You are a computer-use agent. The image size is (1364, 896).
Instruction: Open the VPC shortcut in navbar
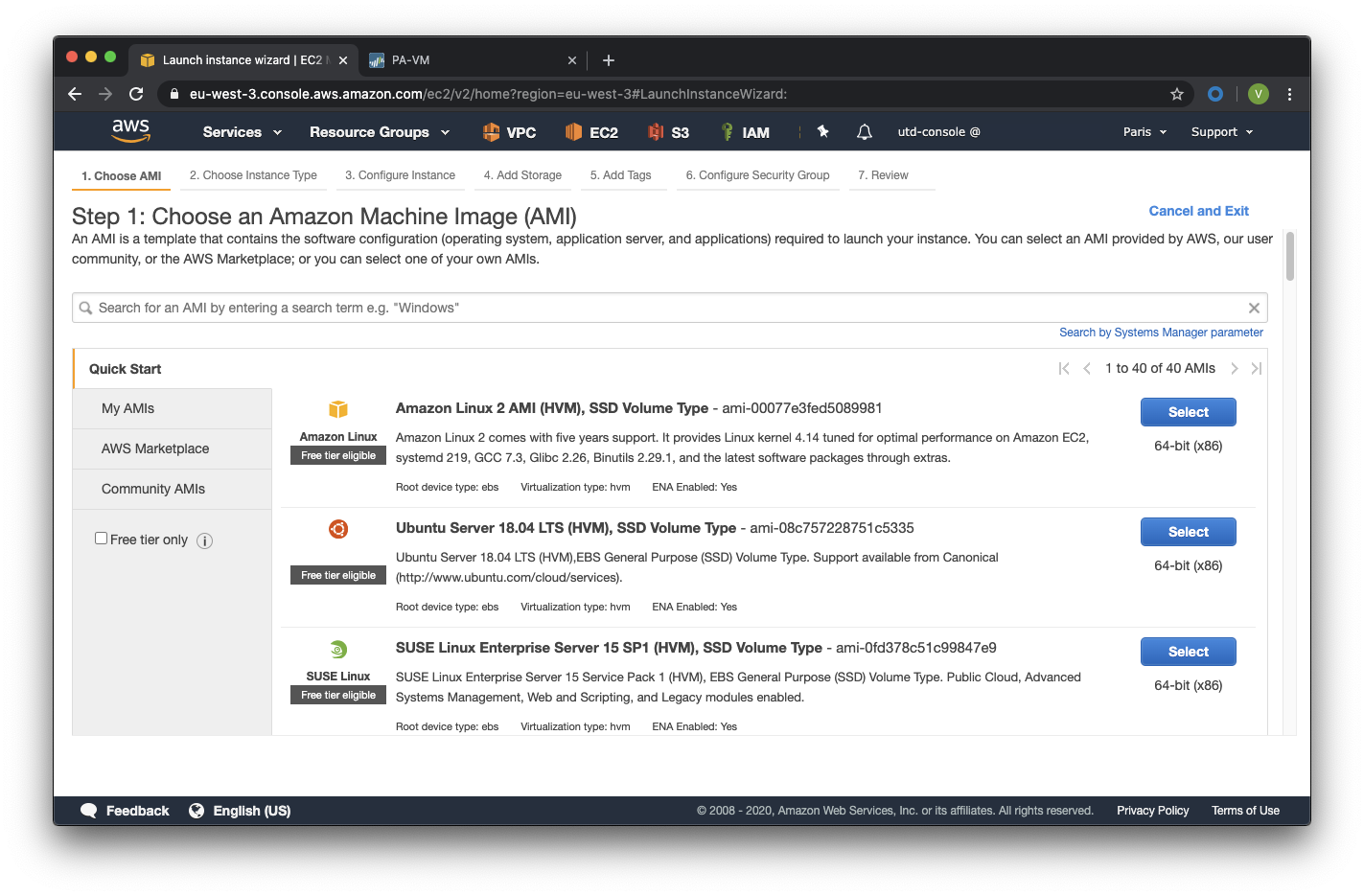tap(509, 132)
